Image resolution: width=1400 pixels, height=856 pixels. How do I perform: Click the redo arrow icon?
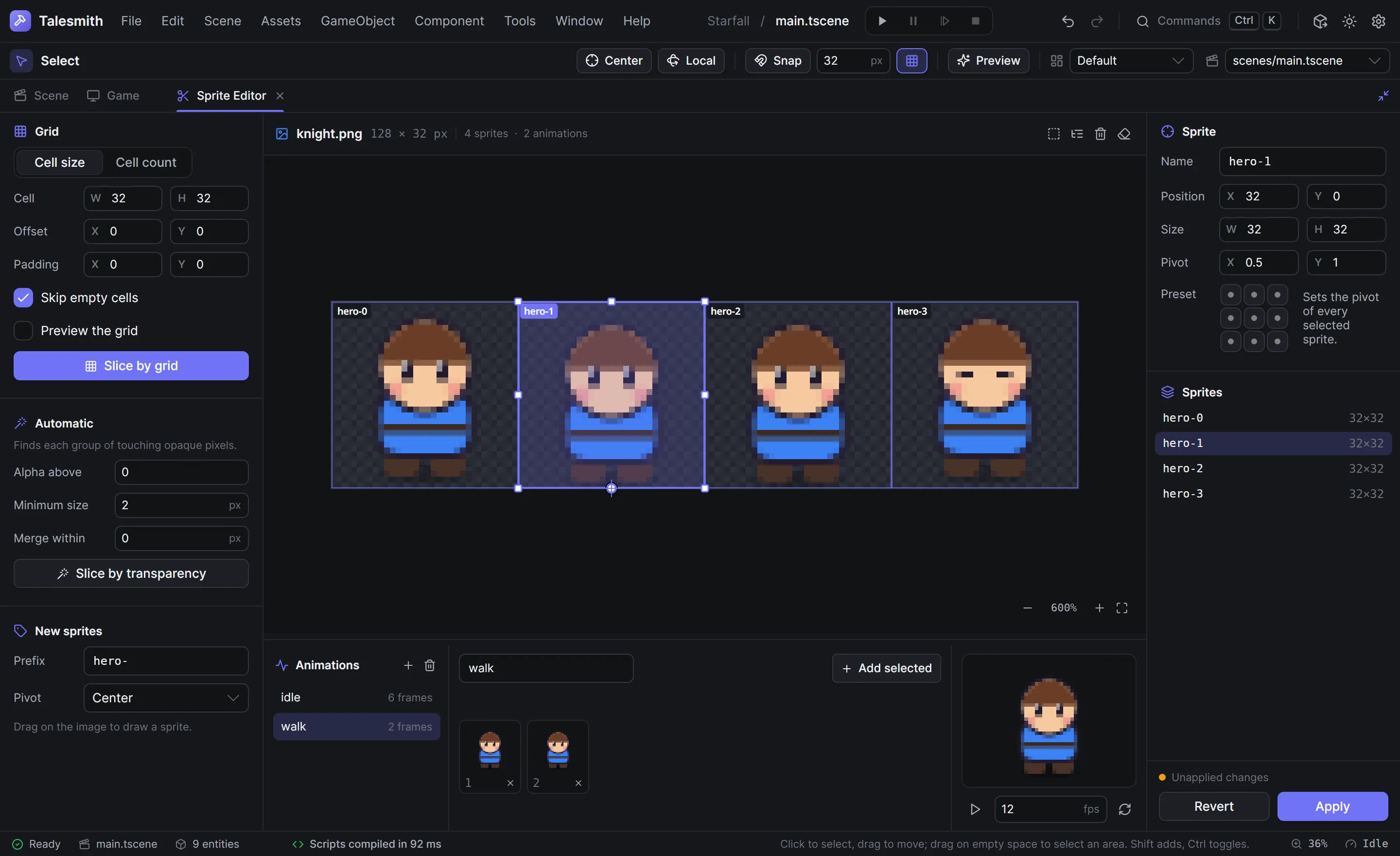[1097, 21]
